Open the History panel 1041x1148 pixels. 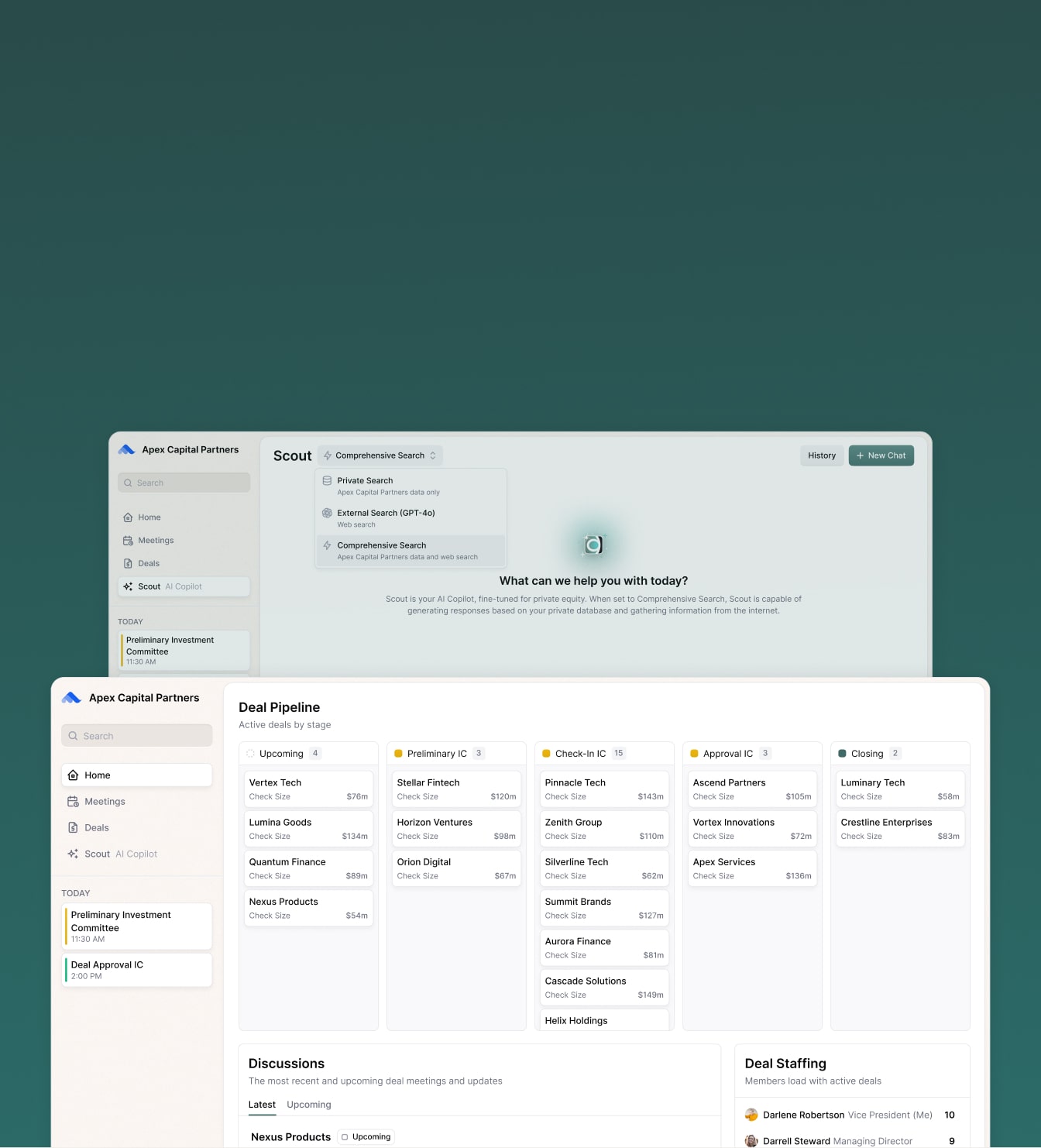click(x=821, y=455)
